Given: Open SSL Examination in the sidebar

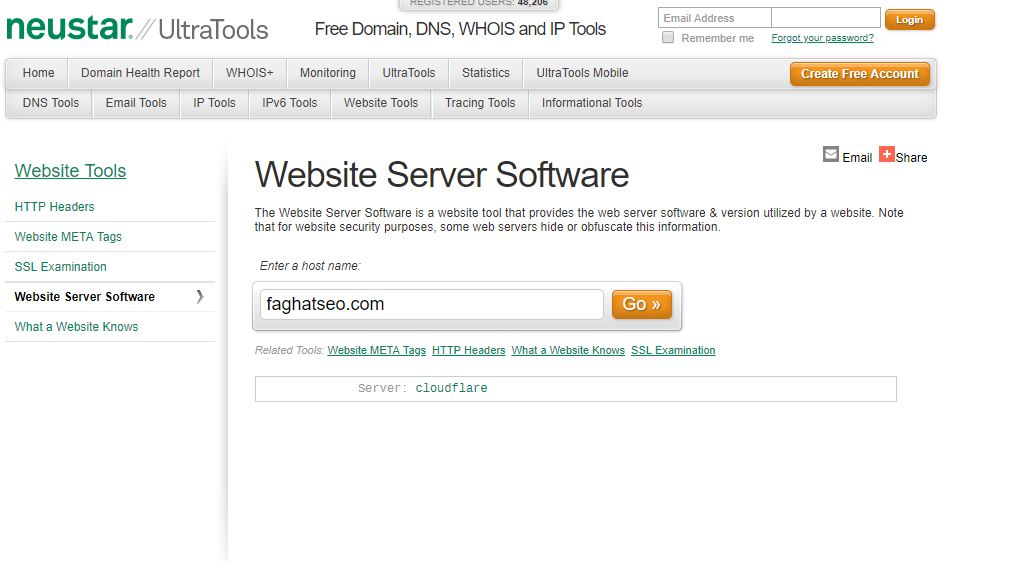Looking at the screenshot, I should pos(61,267).
